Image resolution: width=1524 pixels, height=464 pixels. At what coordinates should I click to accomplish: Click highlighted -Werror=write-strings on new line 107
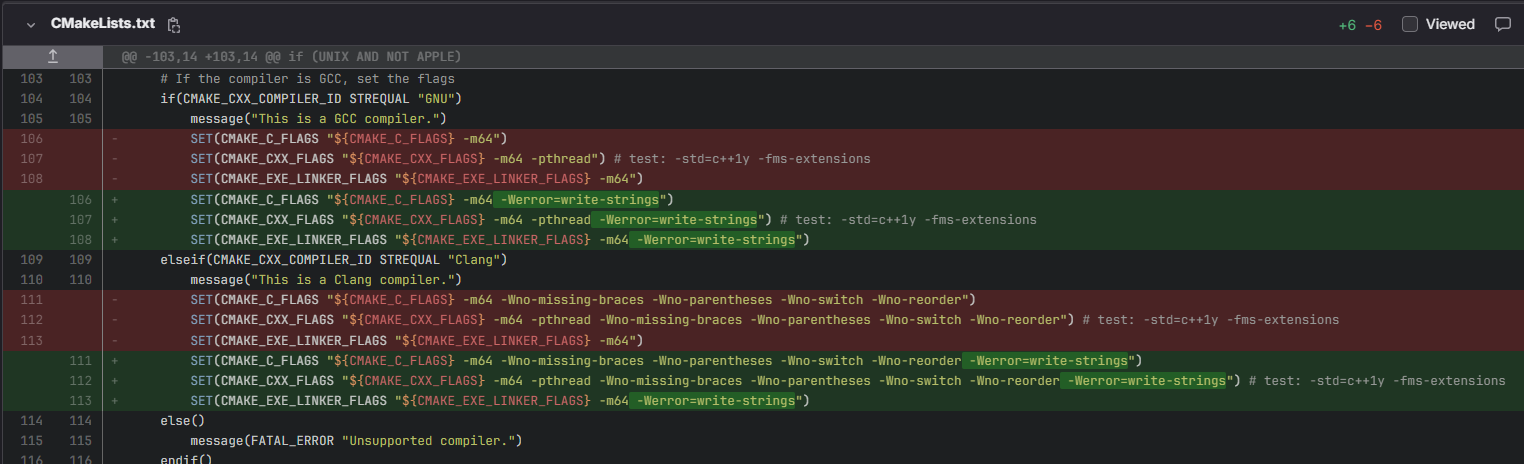pyautogui.click(x=675, y=219)
